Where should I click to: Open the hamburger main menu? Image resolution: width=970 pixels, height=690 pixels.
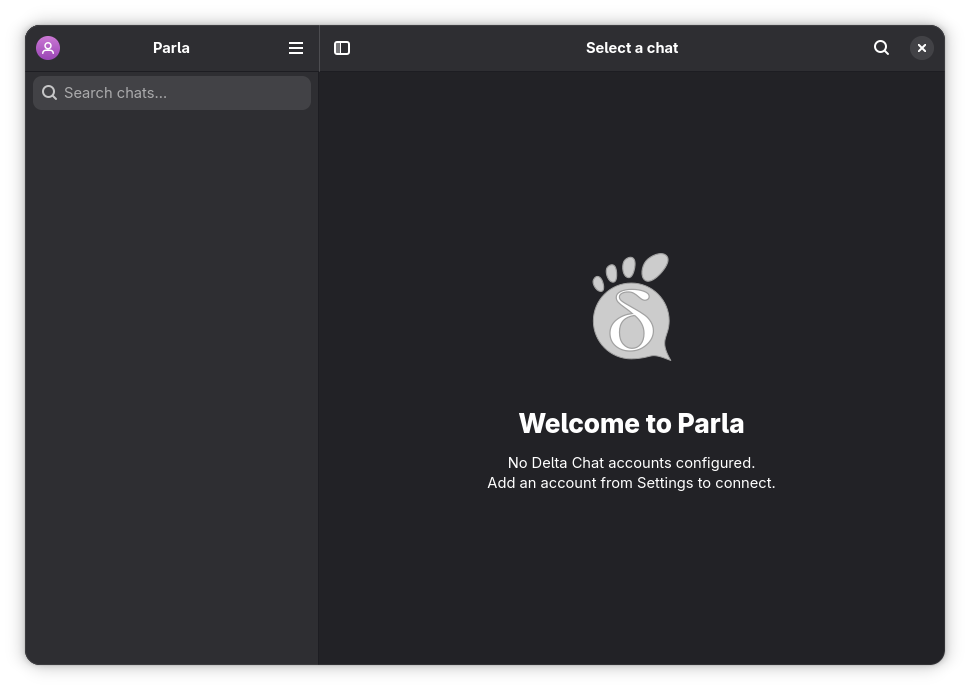[296, 48]
